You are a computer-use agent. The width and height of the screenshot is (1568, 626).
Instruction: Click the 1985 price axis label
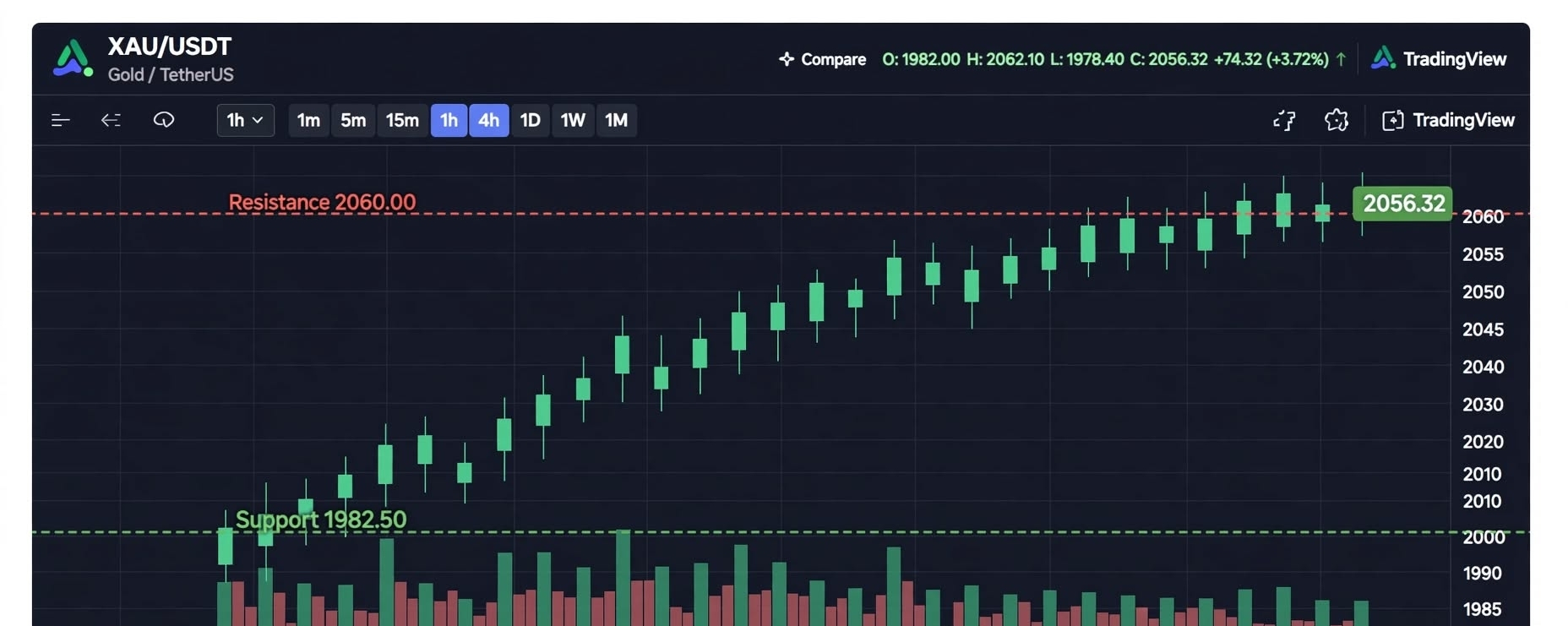point(1482,609)
